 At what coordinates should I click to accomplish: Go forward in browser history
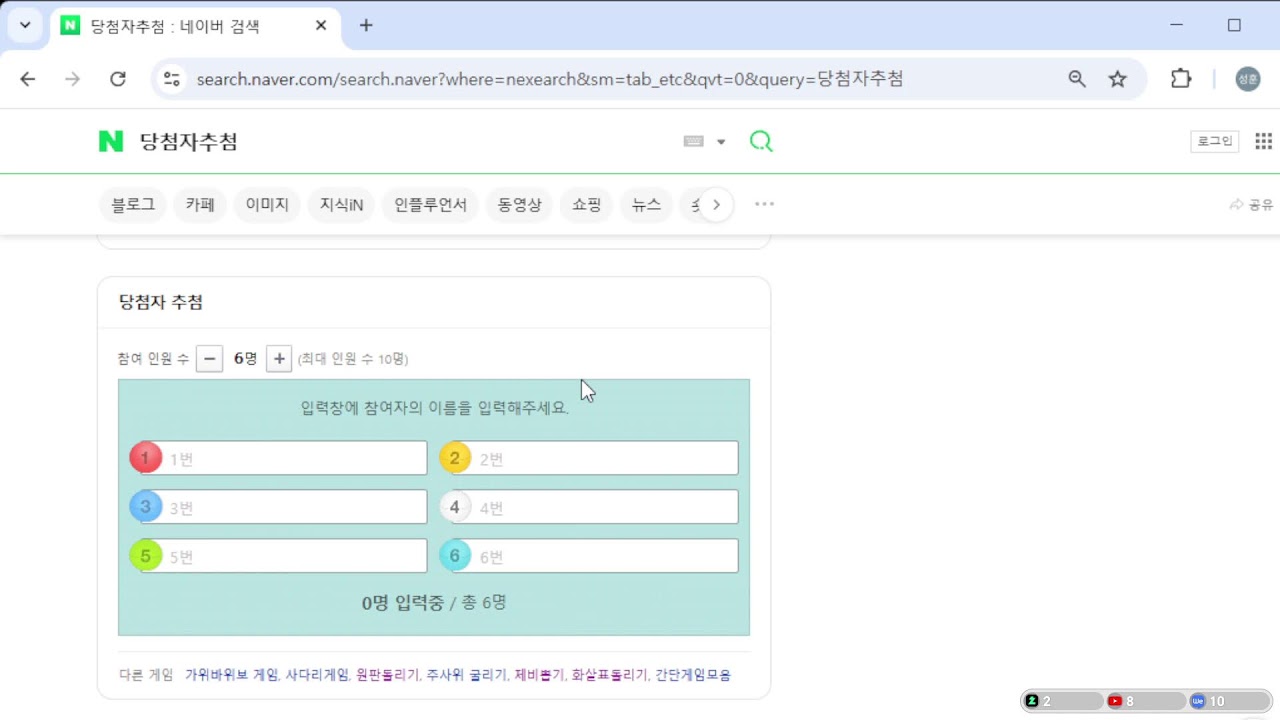tap(72, 79)
